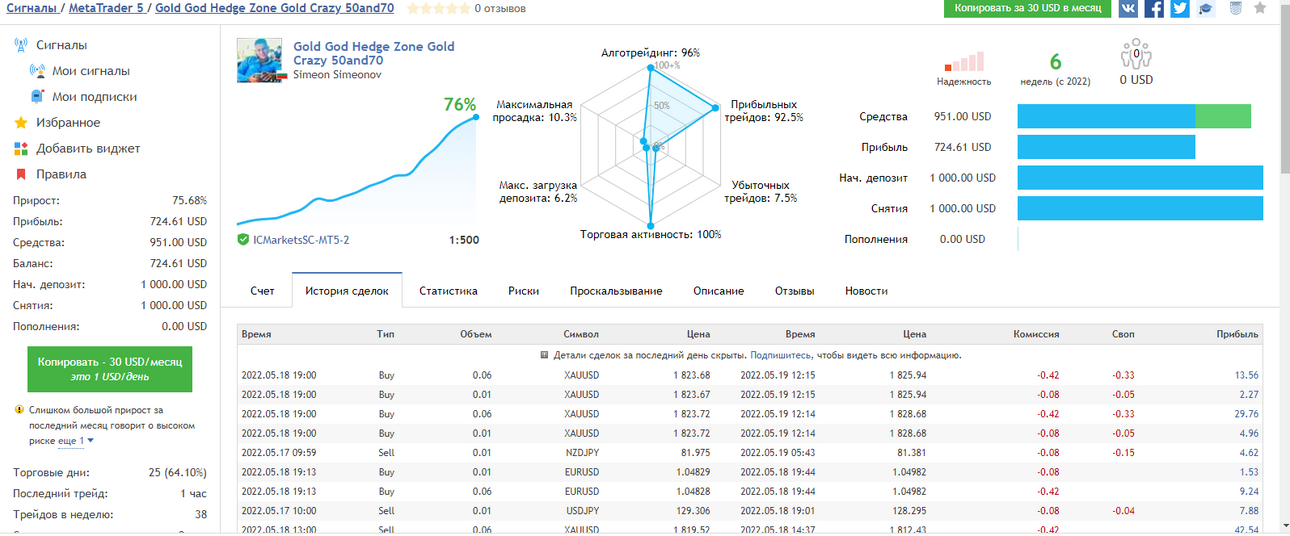
Task: Switch to the Статистика tab
Action: 448,291
